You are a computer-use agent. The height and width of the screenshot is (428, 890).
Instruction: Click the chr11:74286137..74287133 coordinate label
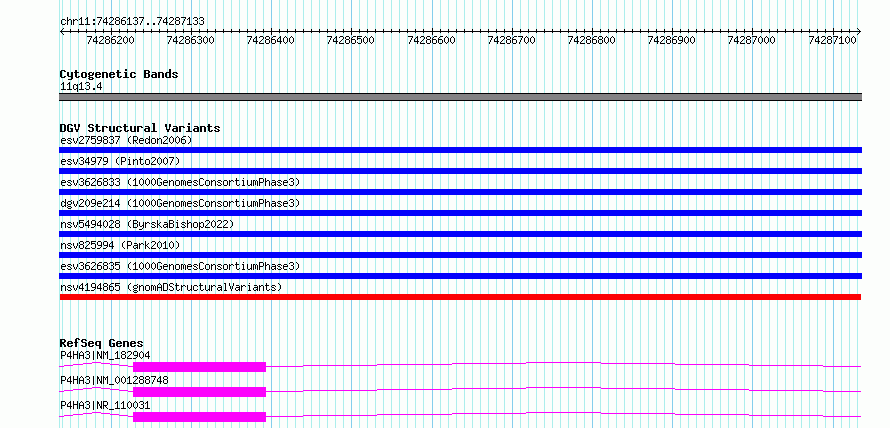132,21
